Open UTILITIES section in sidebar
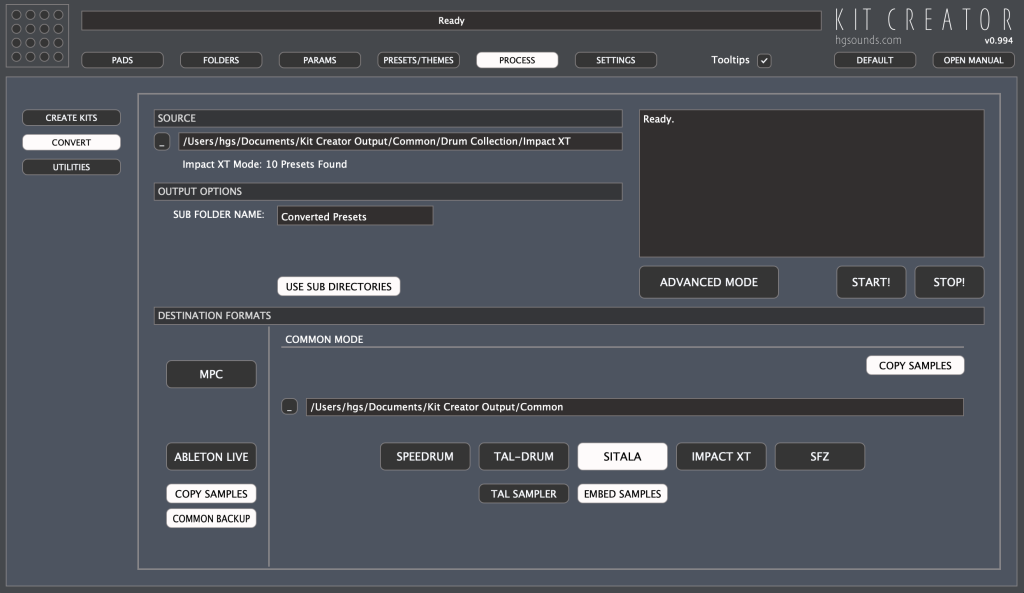Screen dimensions: 1024x593 (x=71, y=167)
